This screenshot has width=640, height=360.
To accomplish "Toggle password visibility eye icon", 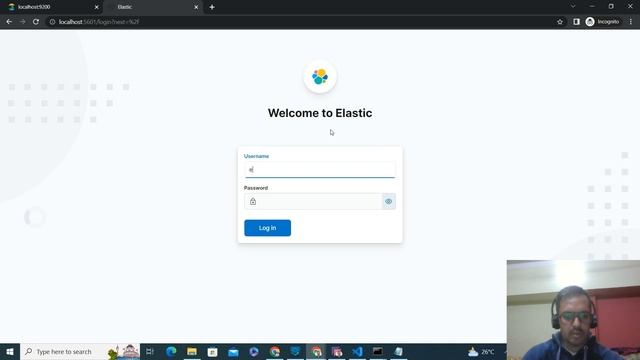I will click(x=389, y=201).
